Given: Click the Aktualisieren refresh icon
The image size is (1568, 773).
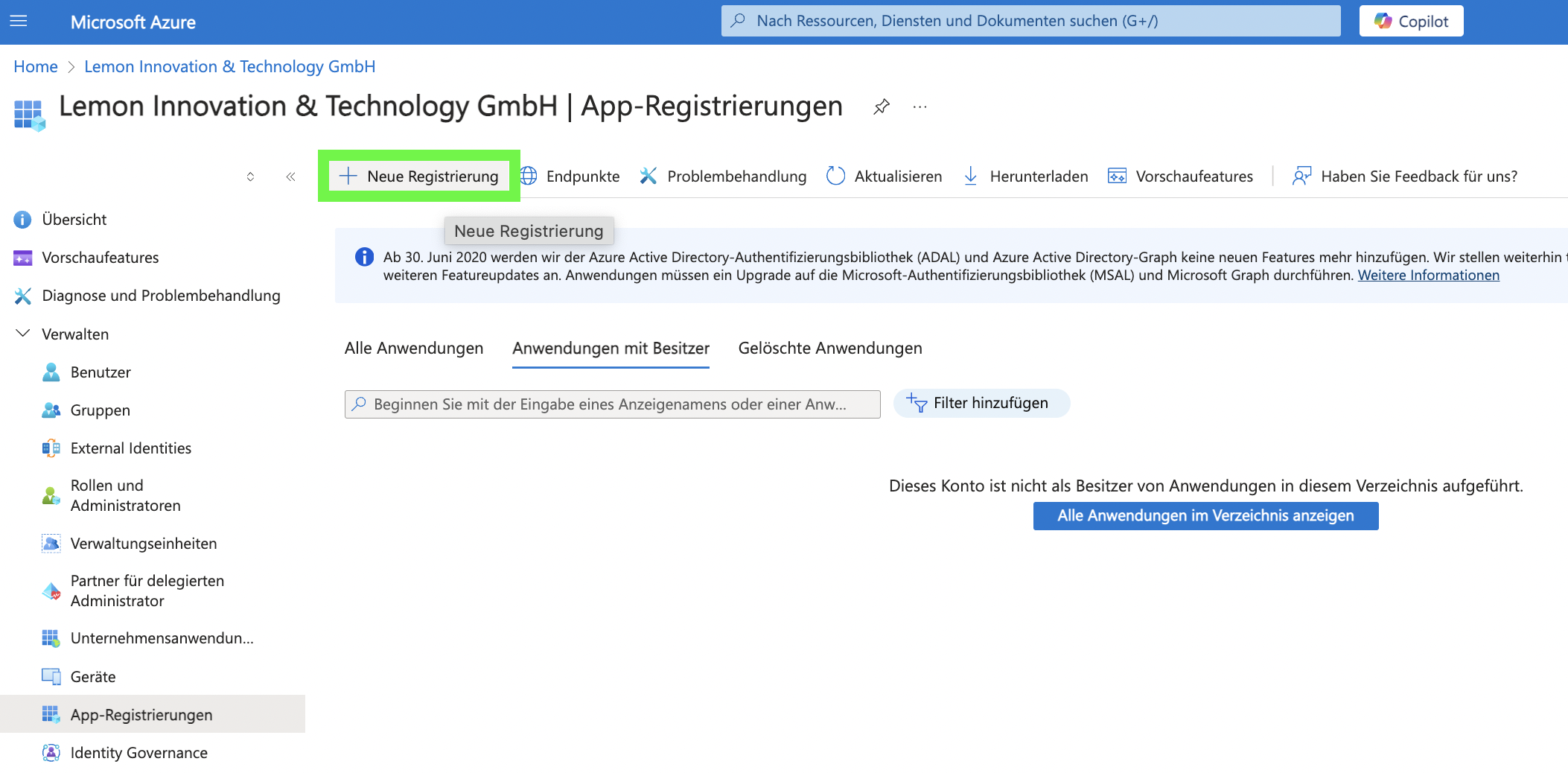Looking at the screenshot, I should coord(836,176).
